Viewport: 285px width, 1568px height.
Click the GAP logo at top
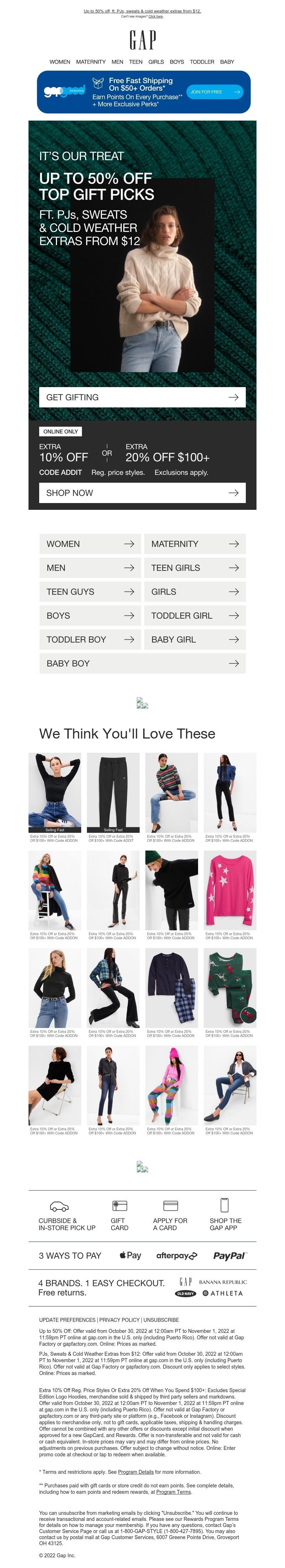[142, 40]
